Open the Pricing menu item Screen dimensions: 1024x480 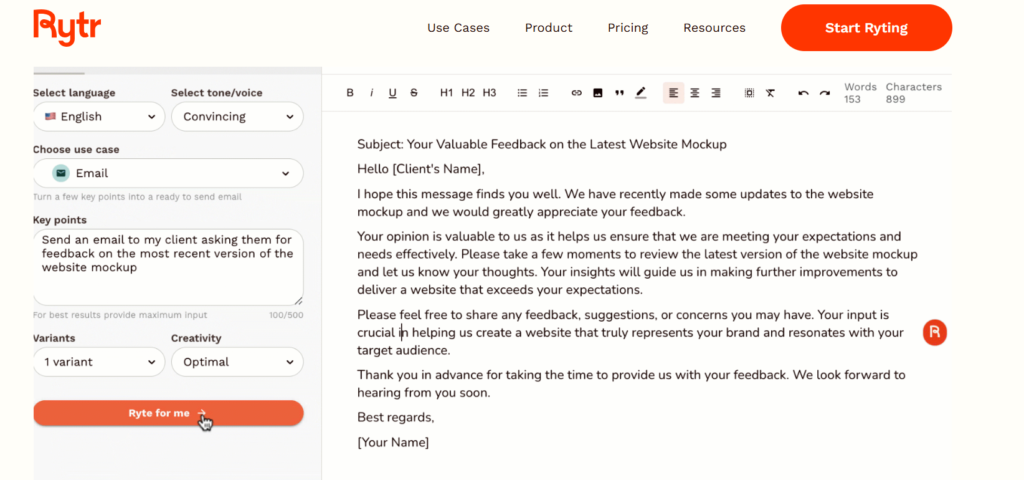(x=628, y=28)
